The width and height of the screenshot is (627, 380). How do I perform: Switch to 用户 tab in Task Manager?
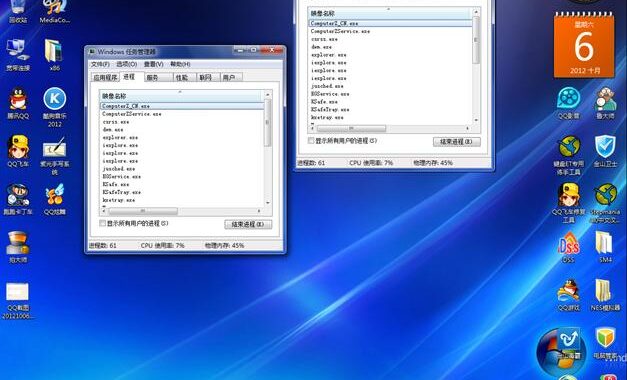(x=232, y=78)
